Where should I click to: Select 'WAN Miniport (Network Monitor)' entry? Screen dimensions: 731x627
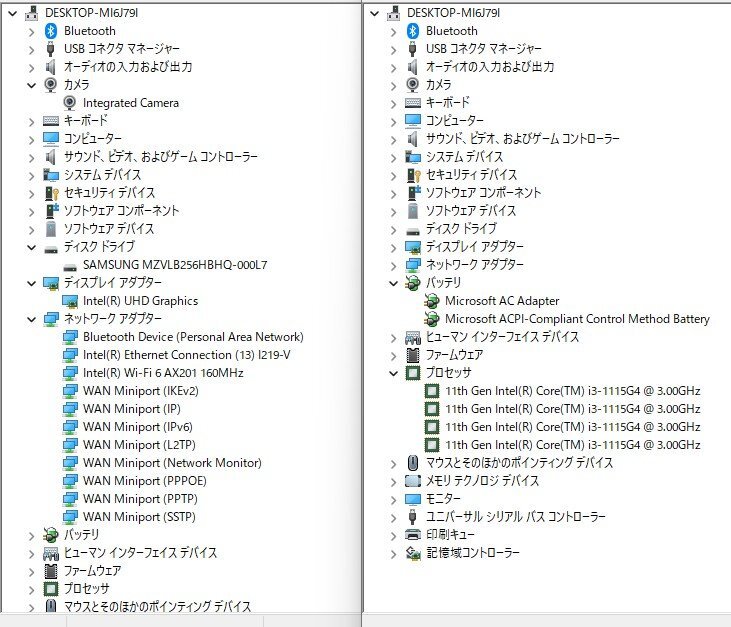point(172,463)
